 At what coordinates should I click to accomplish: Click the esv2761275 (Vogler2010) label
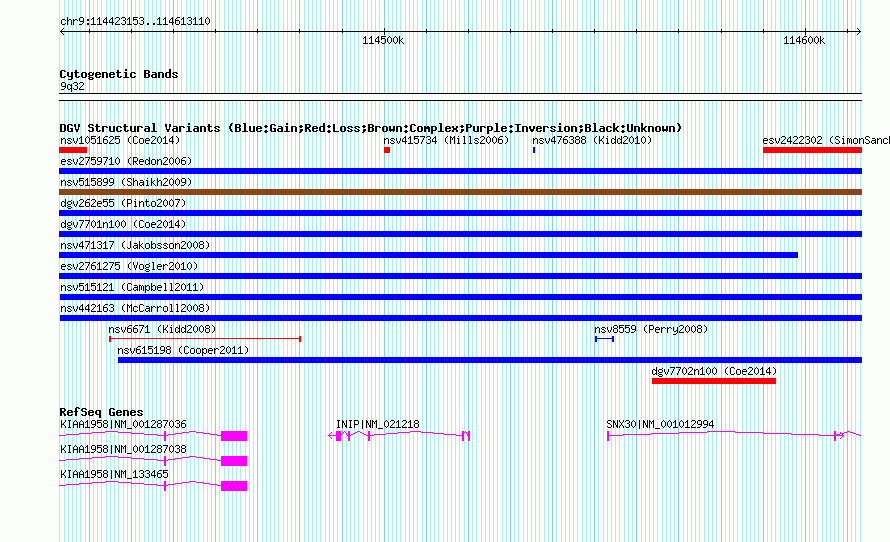point(129,266)
